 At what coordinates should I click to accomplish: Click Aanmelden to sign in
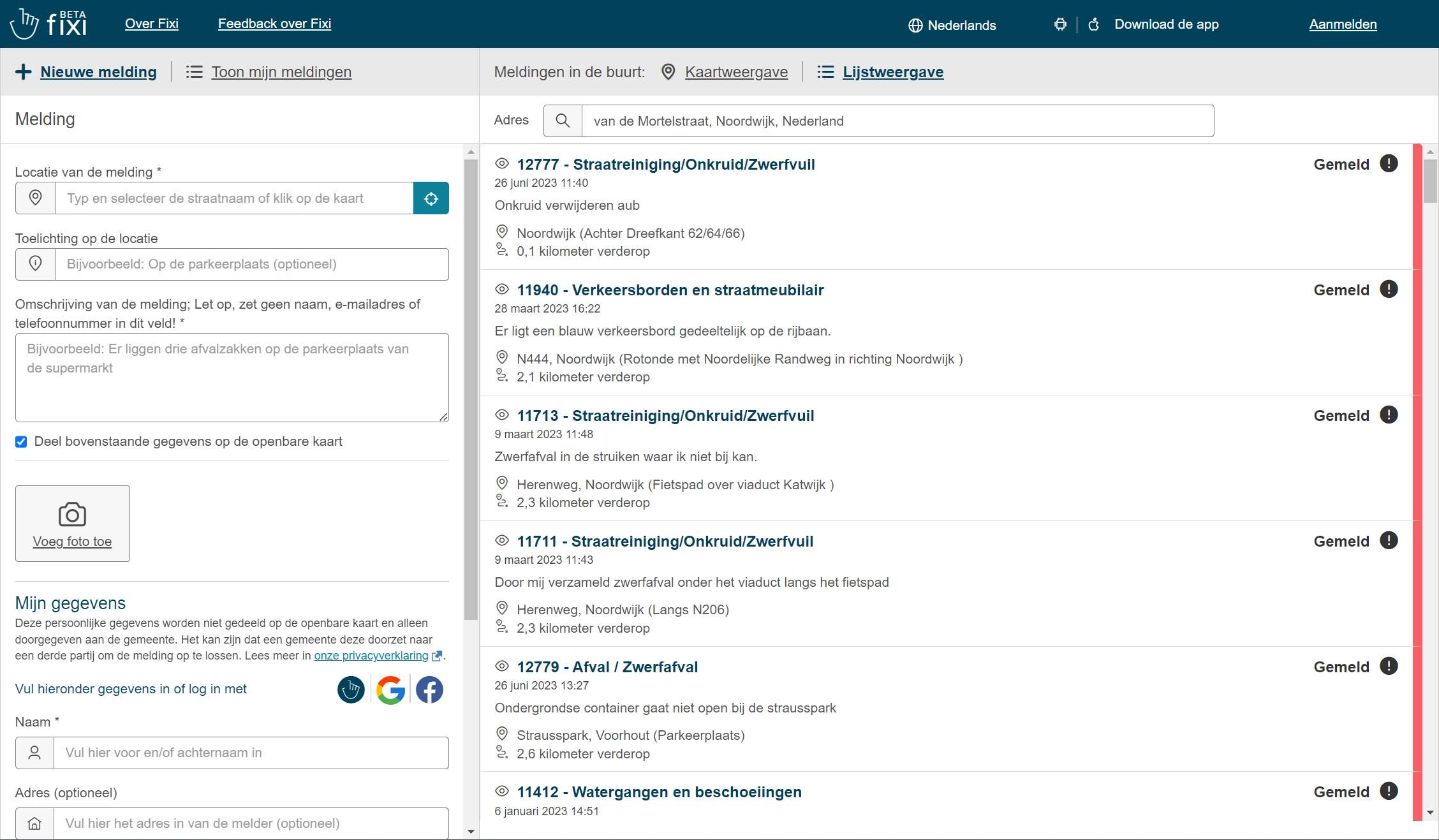[1343, 24]
